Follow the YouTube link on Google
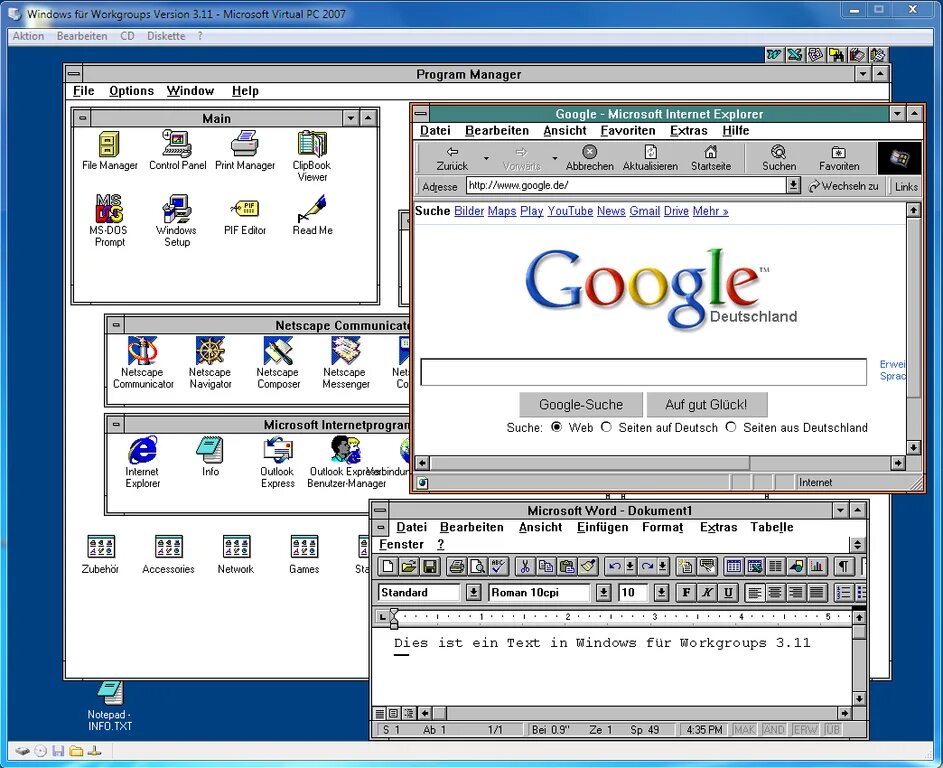Viewport: 943px width, 768px height. [570, 211]
